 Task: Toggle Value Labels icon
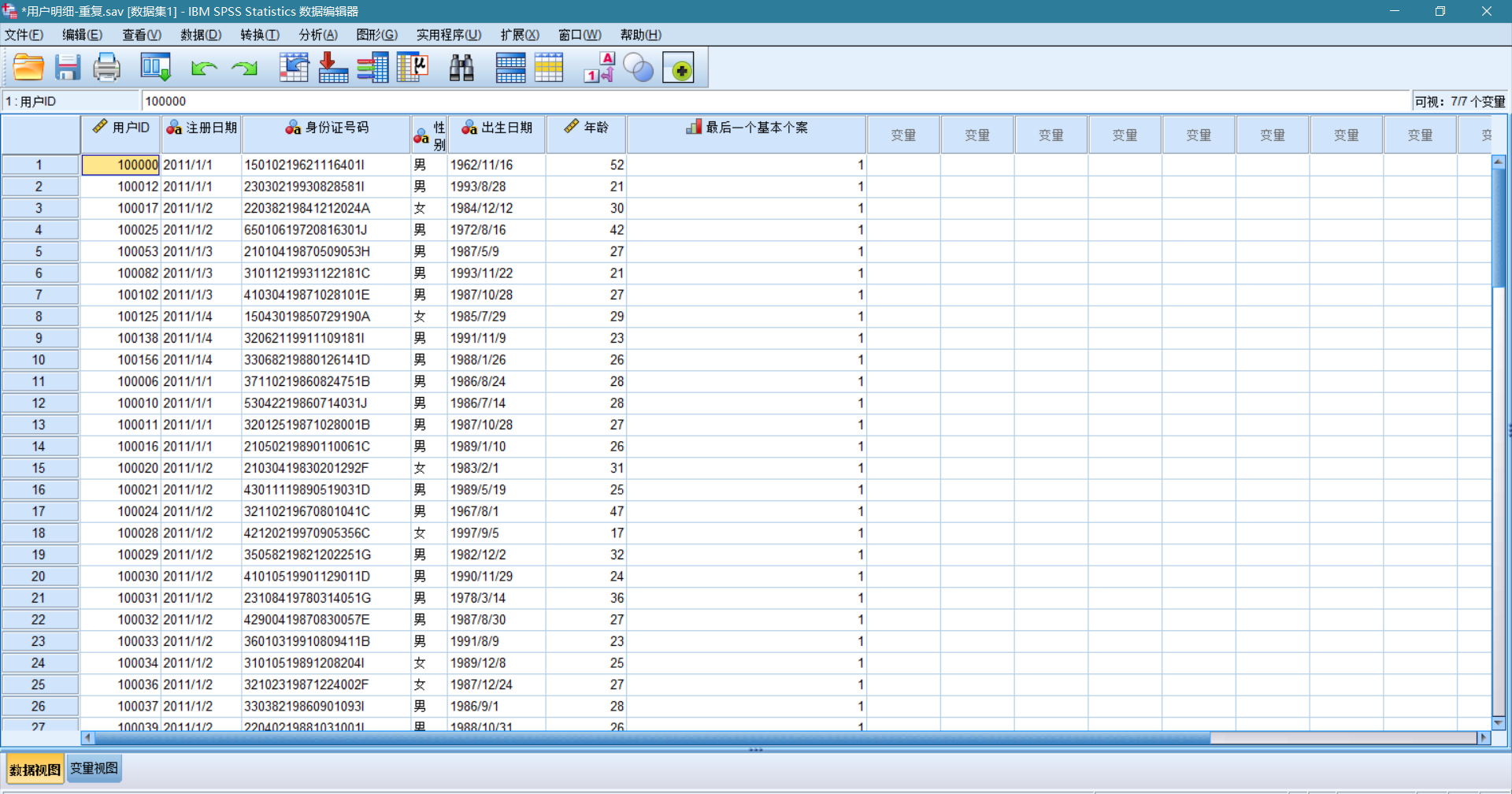coord(599,68)
